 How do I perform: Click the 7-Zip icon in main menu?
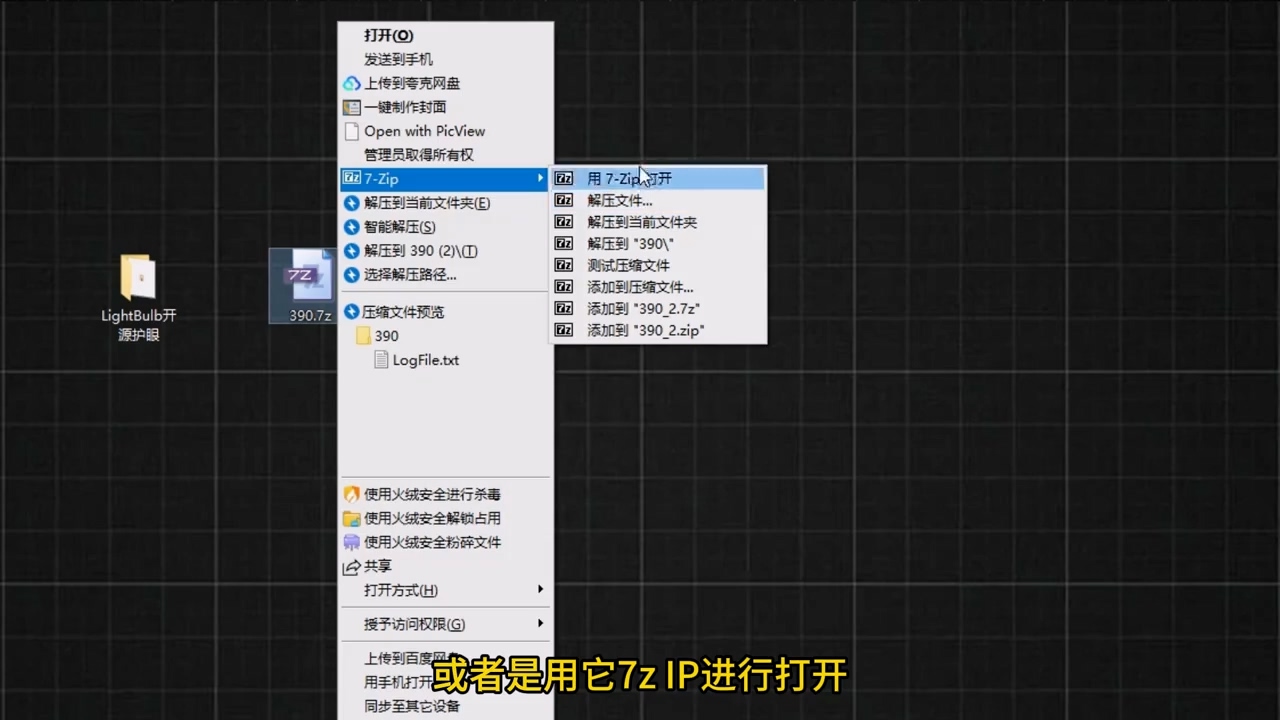pyautogui.click(x=351, y=178)
